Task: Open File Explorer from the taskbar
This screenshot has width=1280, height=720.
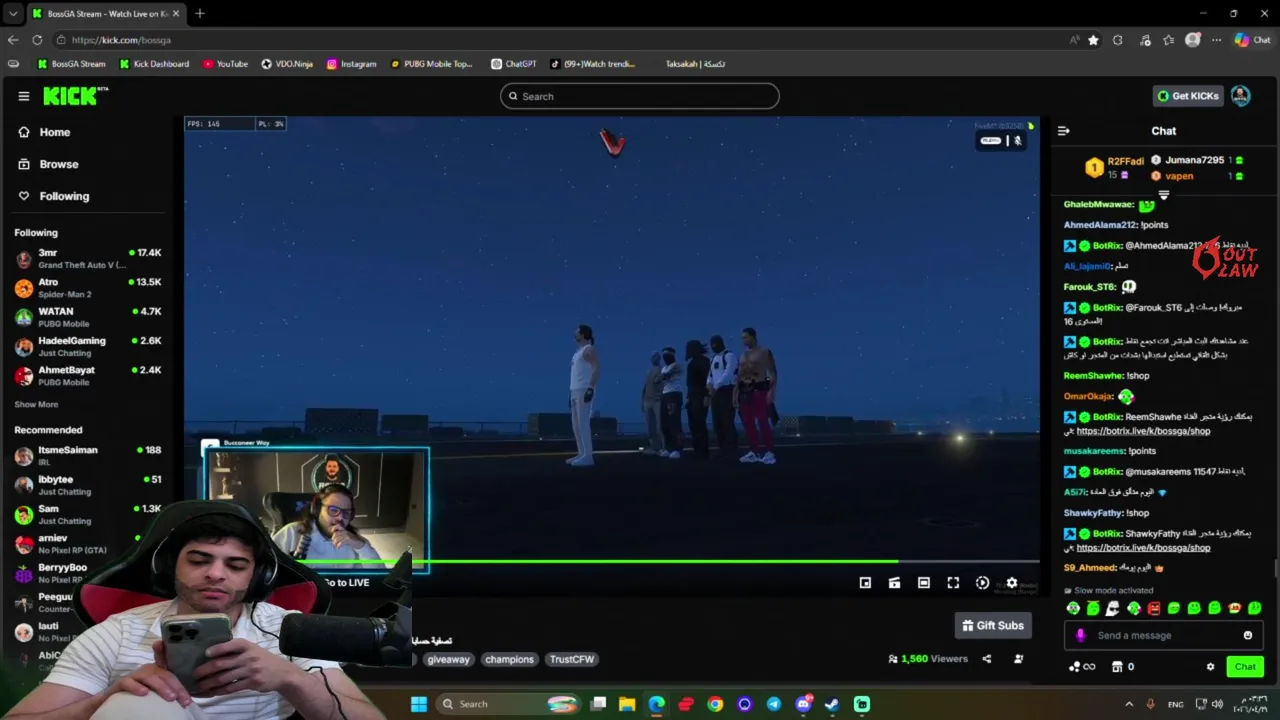Action: point(627,704)
